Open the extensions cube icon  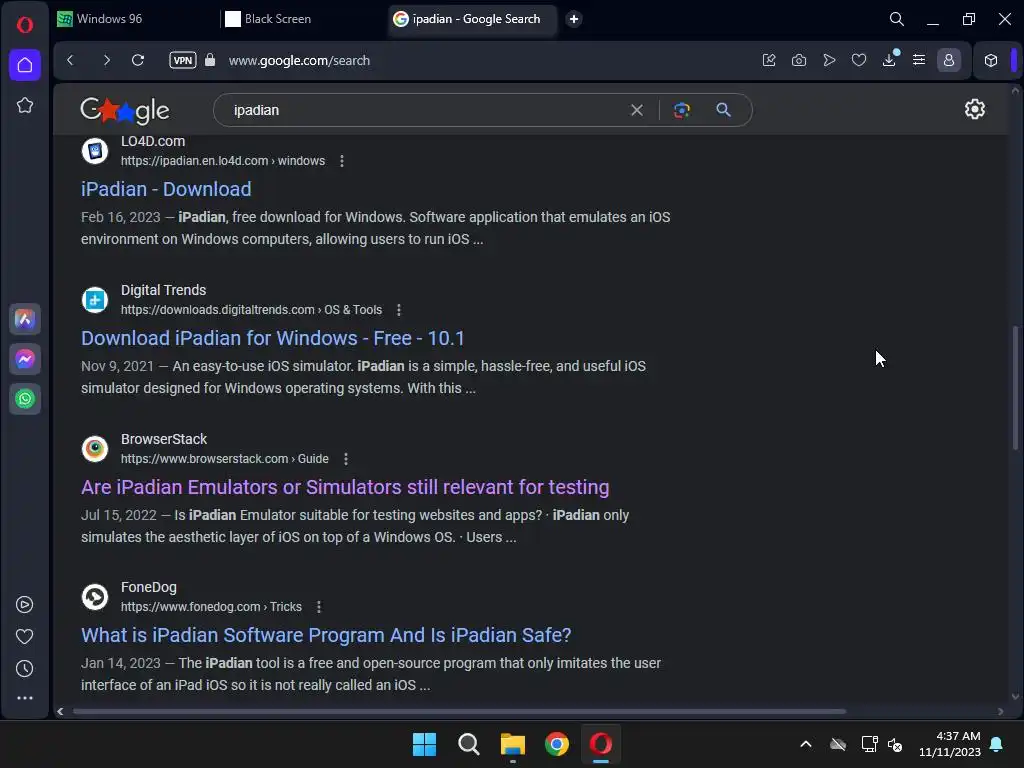tap(991, 60)
